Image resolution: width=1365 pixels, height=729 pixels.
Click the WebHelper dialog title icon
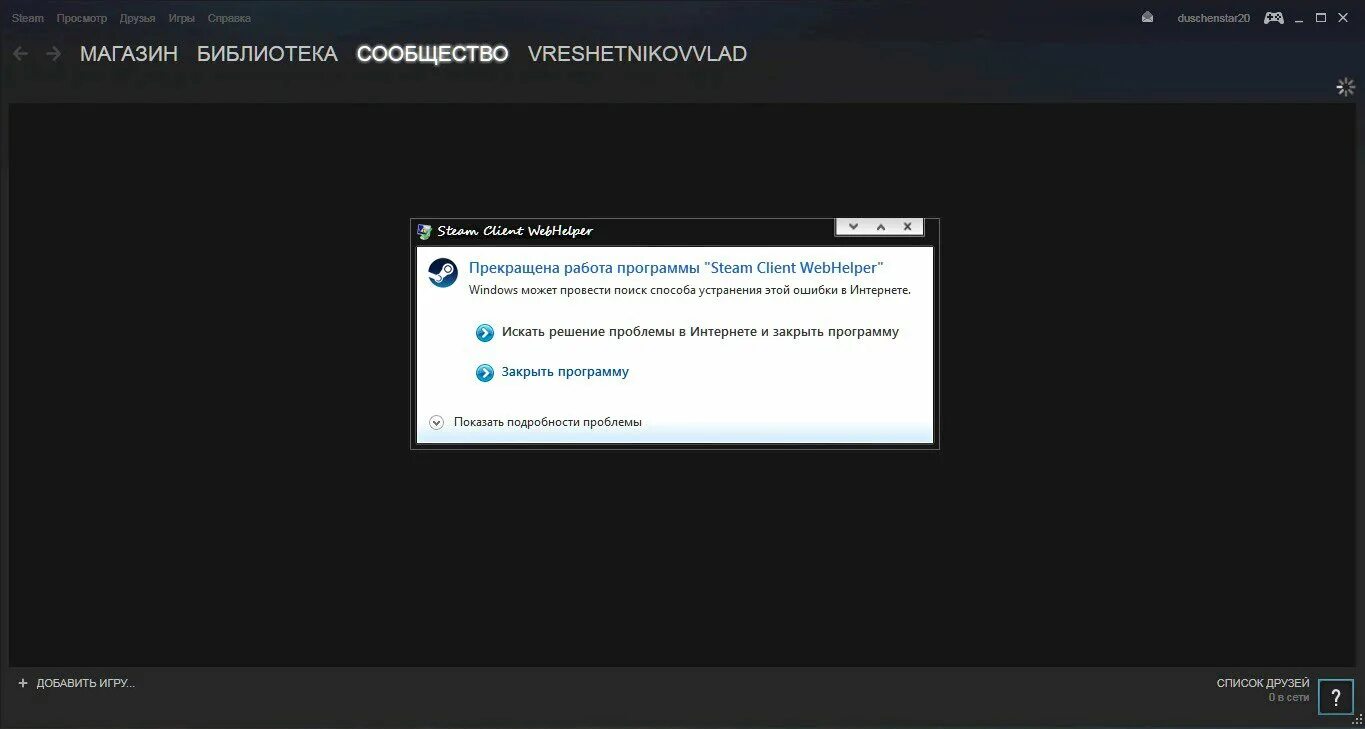(425, 231)
